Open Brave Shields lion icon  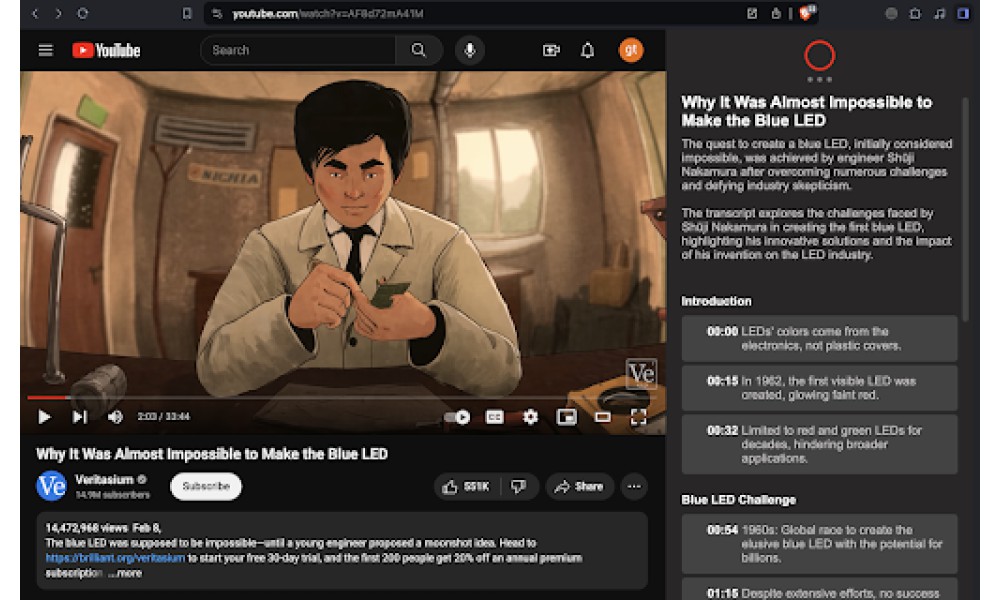(x=807, y=13)
